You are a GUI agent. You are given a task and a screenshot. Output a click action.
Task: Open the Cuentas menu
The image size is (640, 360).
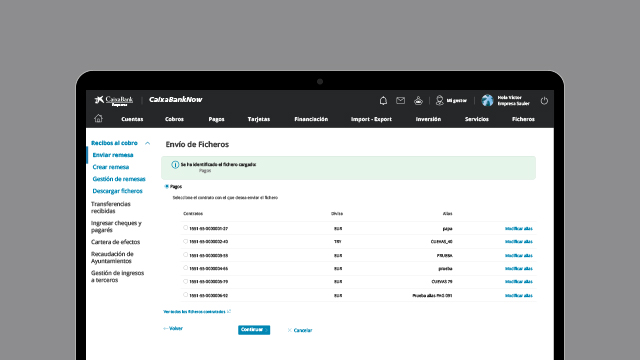pos(132,119)
